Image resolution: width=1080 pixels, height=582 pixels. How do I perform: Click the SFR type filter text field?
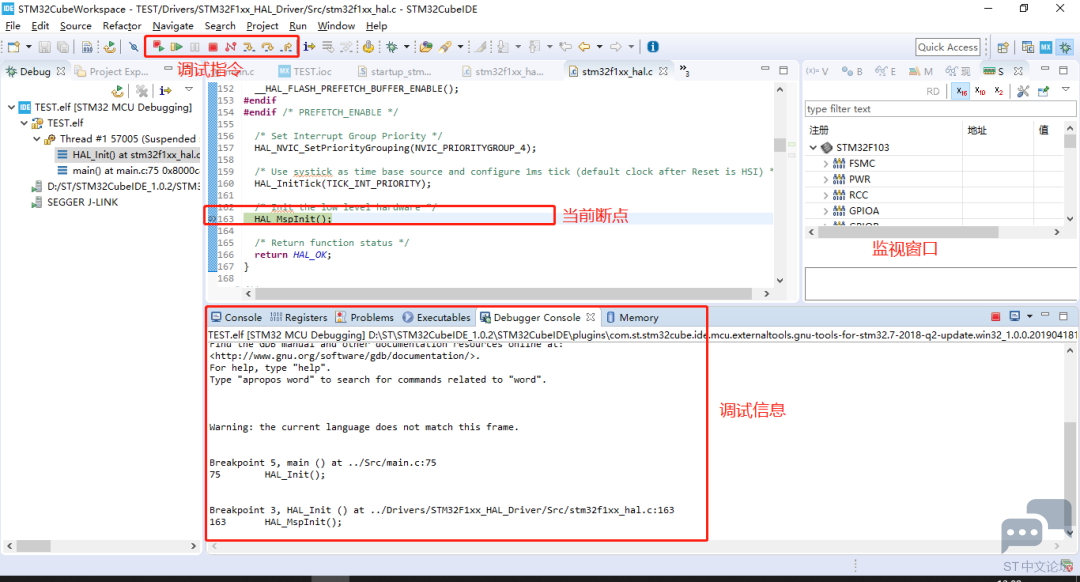tap(939, 109)
